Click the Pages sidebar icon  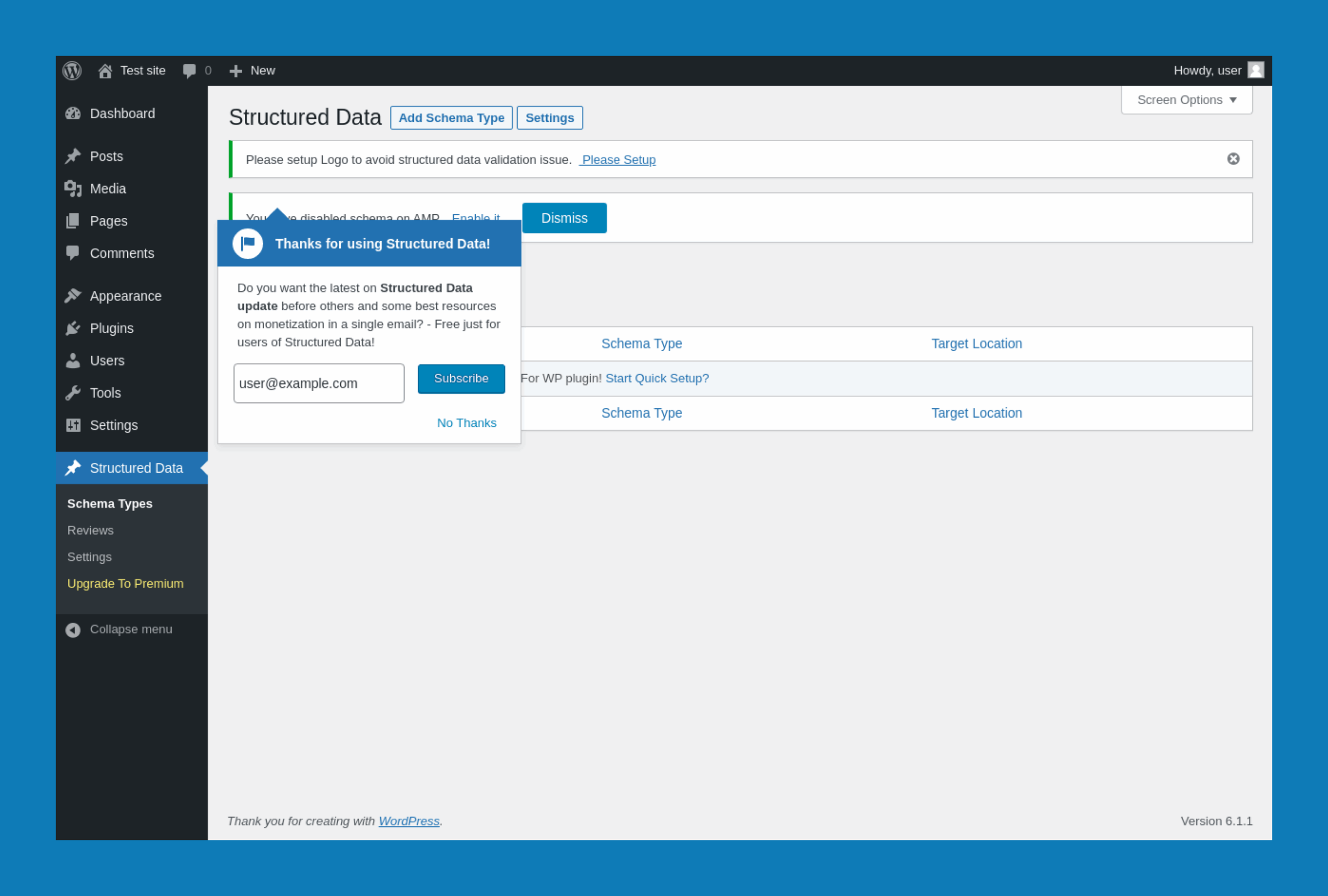coord(73,220)
